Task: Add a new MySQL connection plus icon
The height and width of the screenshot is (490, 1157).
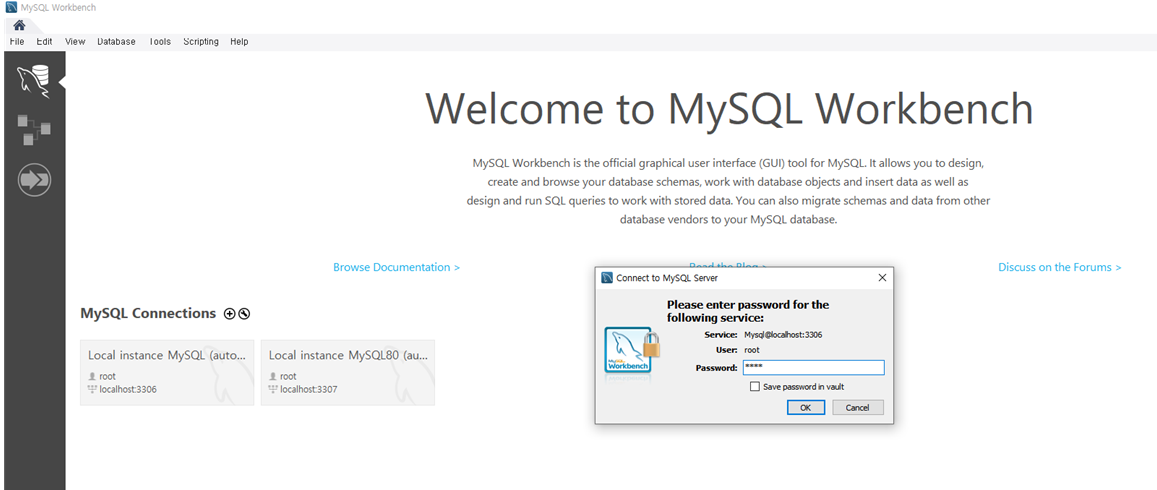Action: point(229,314)
